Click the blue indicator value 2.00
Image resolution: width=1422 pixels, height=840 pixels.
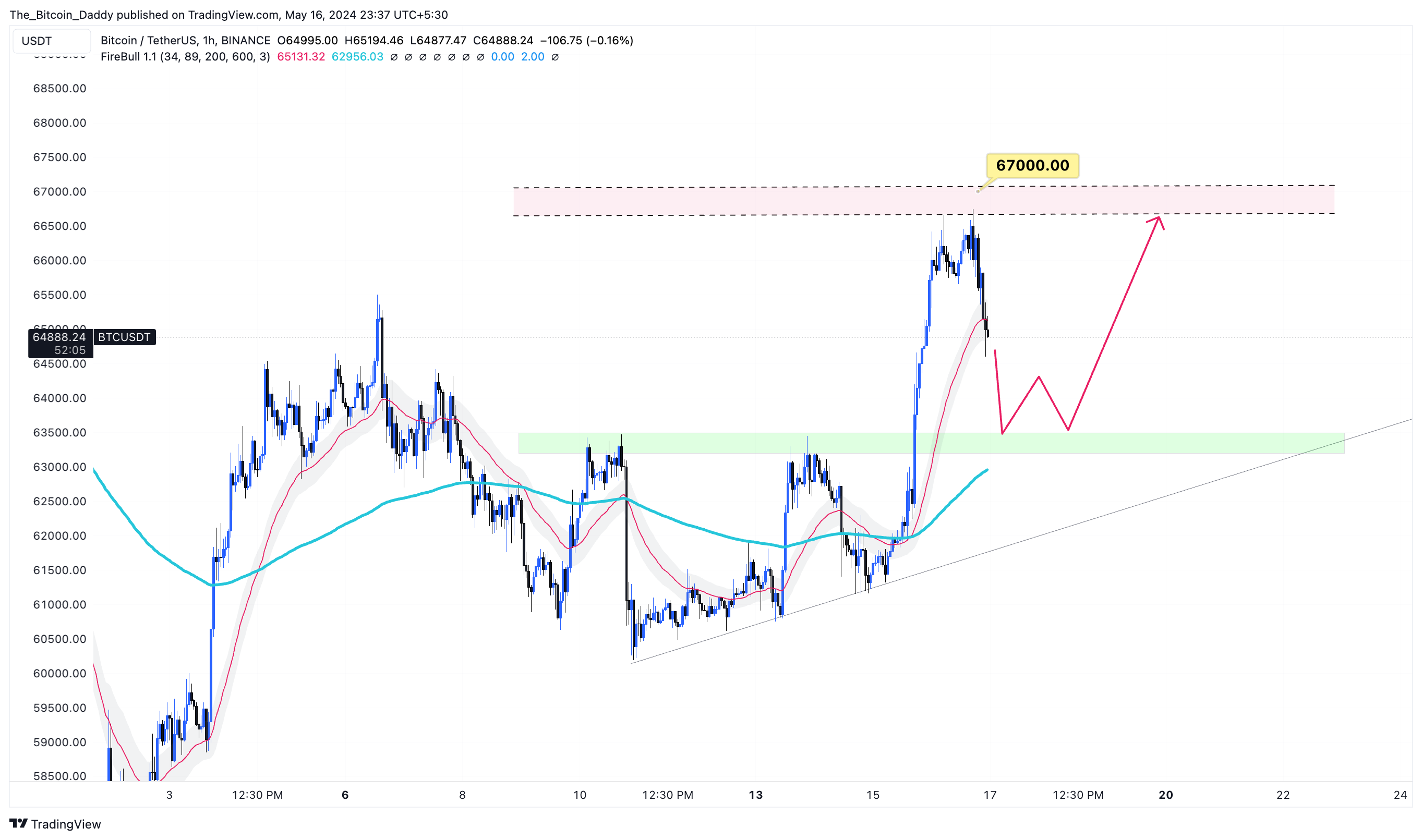(x=532, y=57)
